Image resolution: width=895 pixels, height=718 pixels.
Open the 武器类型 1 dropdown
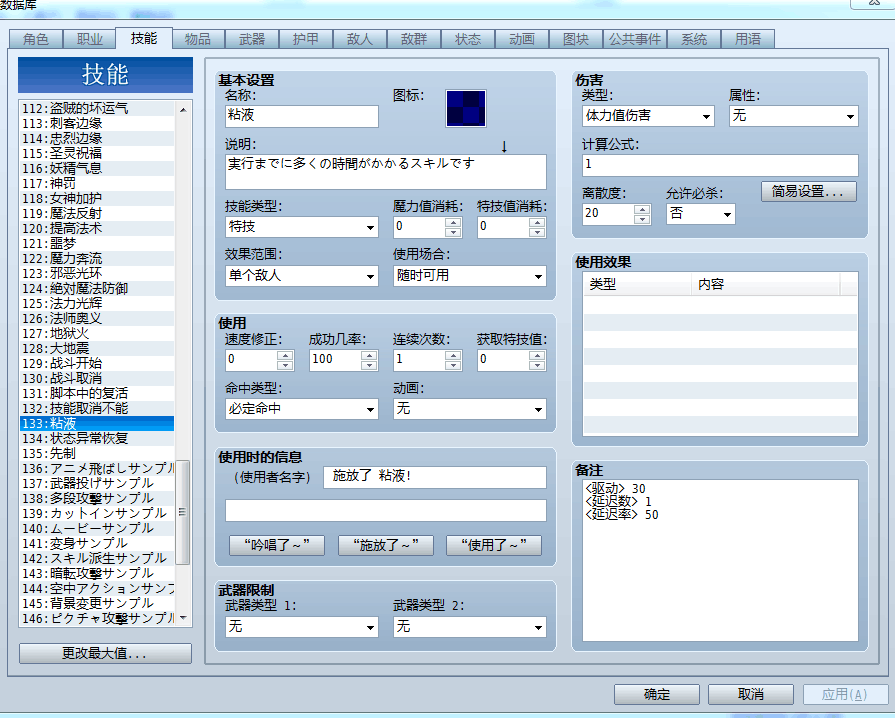click(301, 627)
